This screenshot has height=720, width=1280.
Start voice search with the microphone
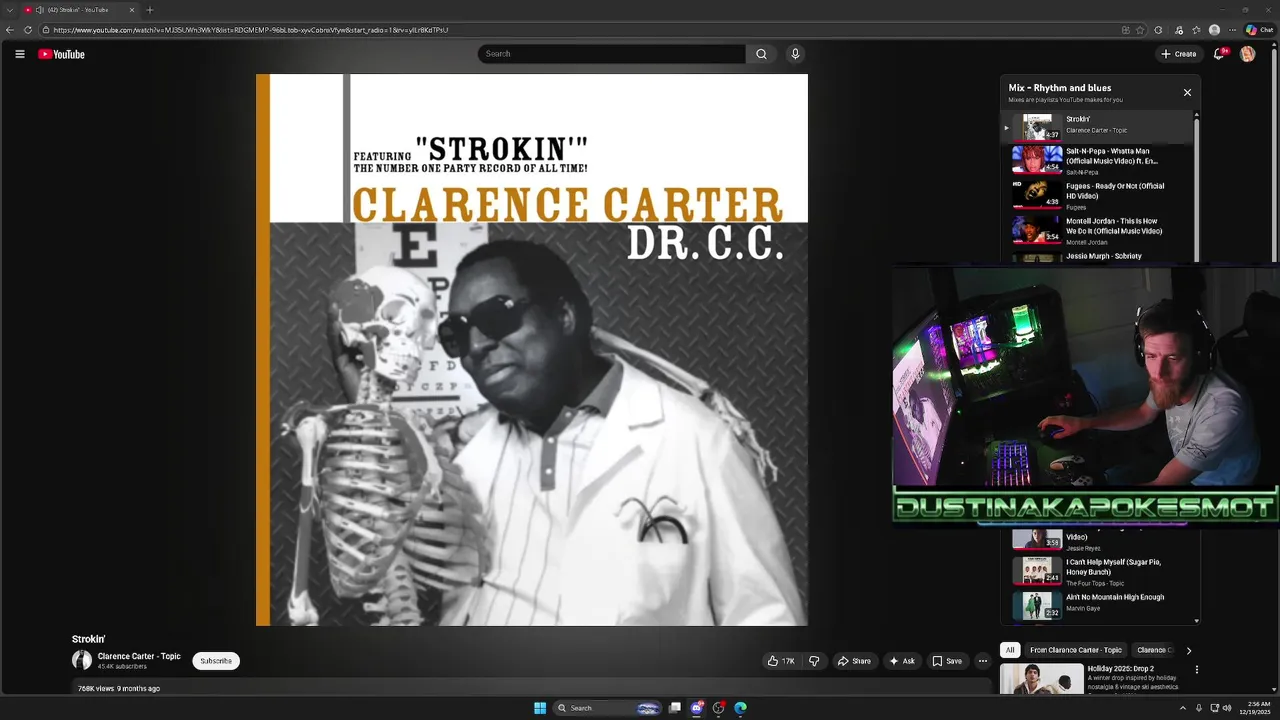tap(795, 54)
